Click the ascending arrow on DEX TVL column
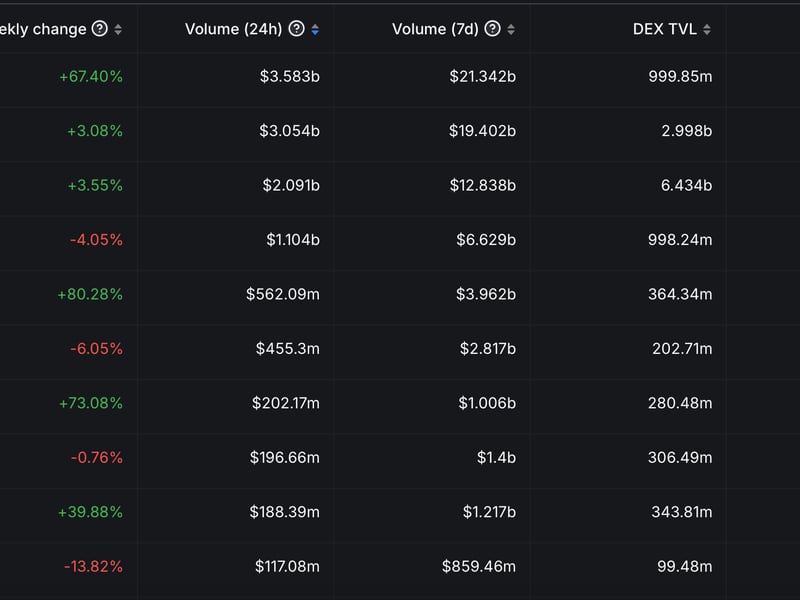The width and height of the screenshot is (800, 600). [705, 26]
